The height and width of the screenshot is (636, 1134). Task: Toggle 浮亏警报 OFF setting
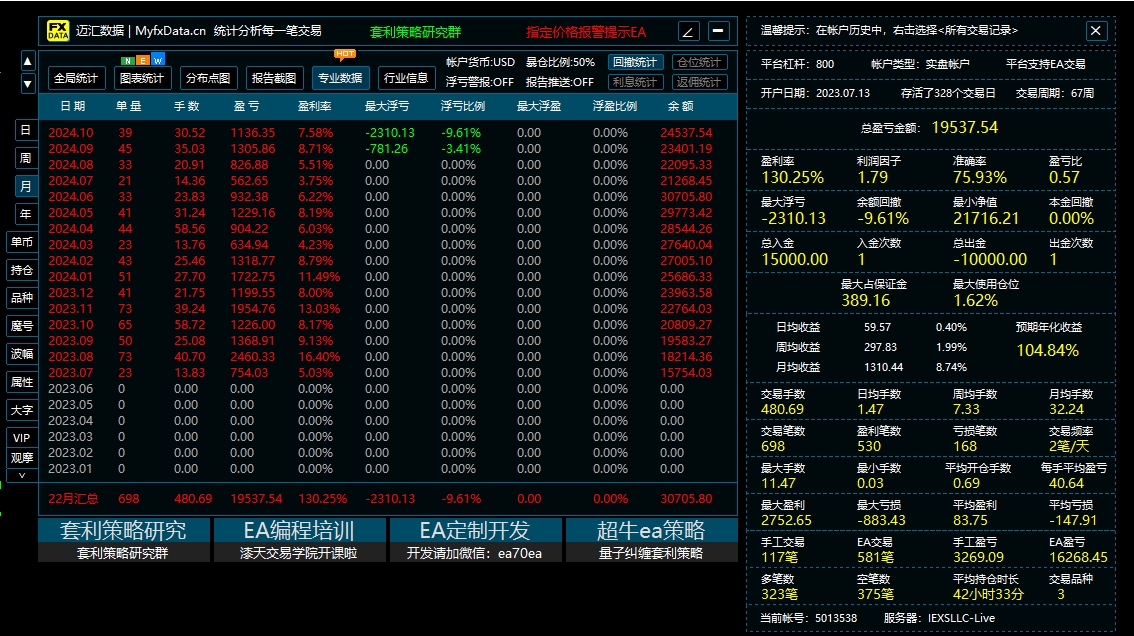(x=479, y=82)
